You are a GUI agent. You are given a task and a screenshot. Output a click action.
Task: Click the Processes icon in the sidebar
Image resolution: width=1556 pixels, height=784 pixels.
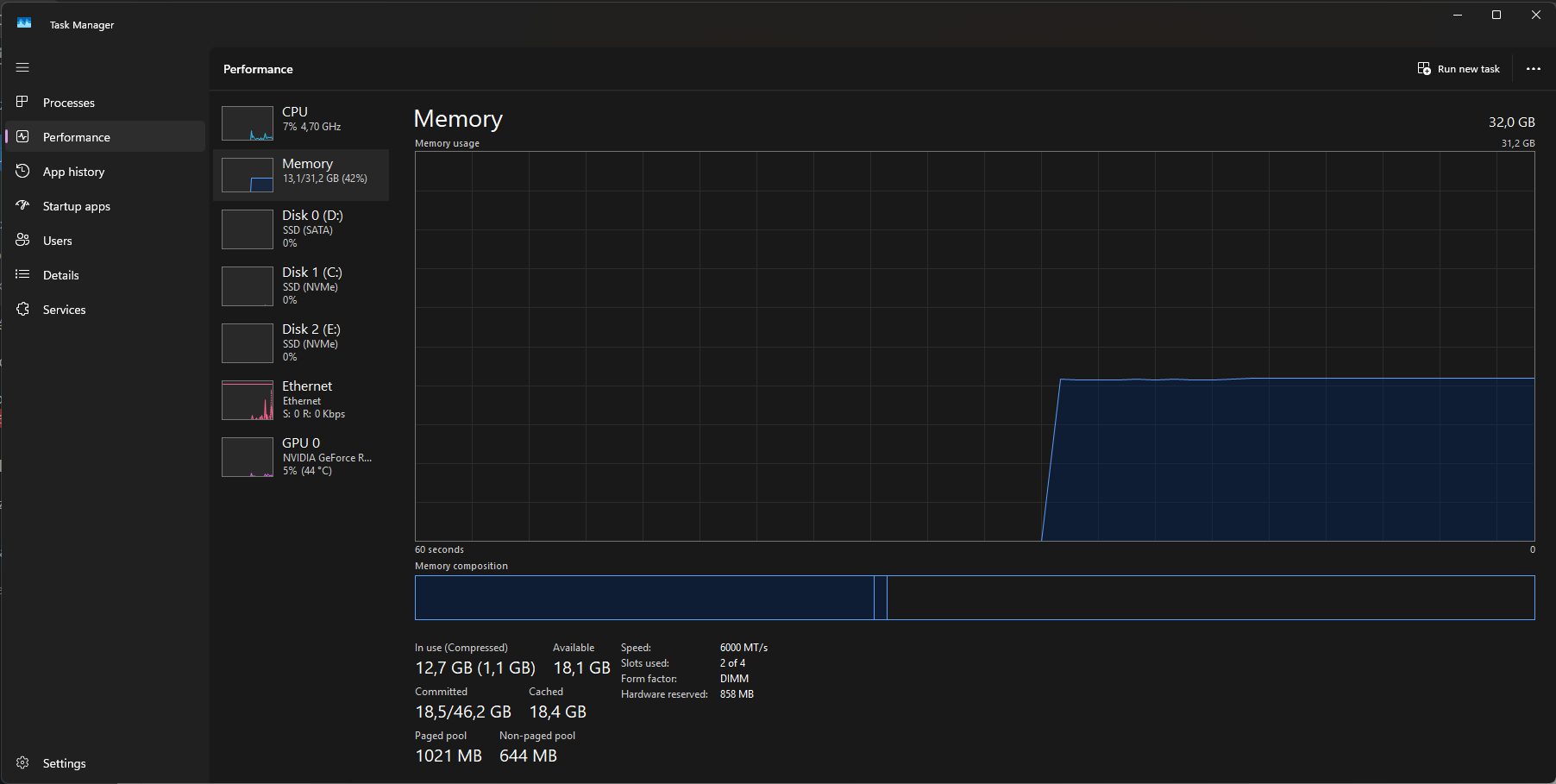pos(22,102)
